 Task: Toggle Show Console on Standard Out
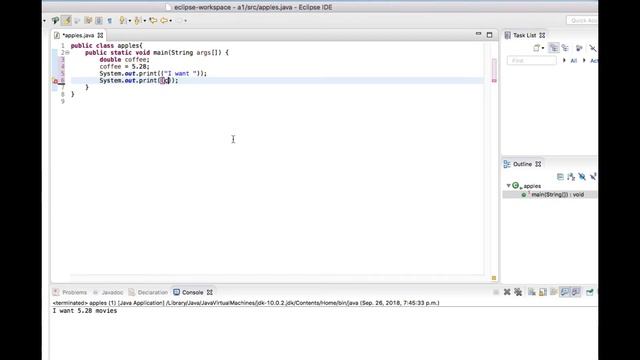coord(564,292)
